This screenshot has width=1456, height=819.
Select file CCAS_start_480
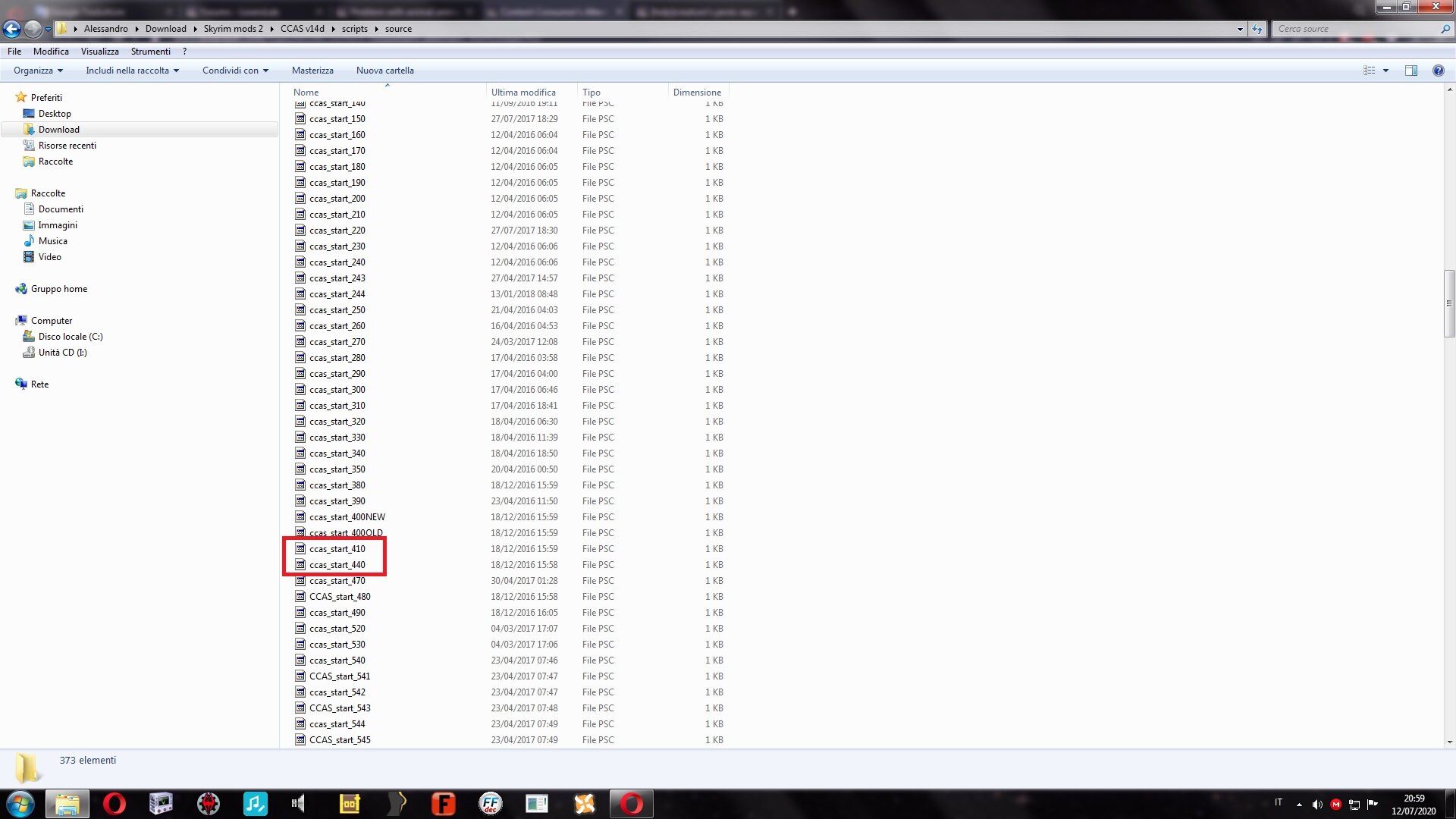(340, 597)
